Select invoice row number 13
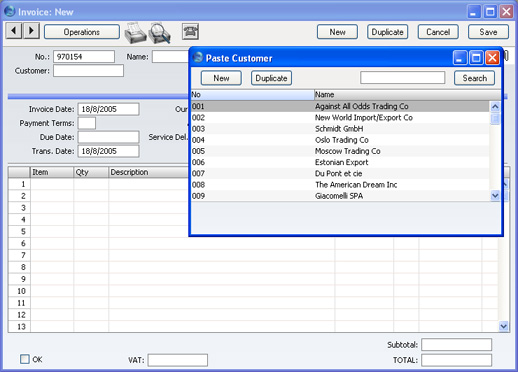The width and height of the screenshot is (518, 372). (19, 326)
